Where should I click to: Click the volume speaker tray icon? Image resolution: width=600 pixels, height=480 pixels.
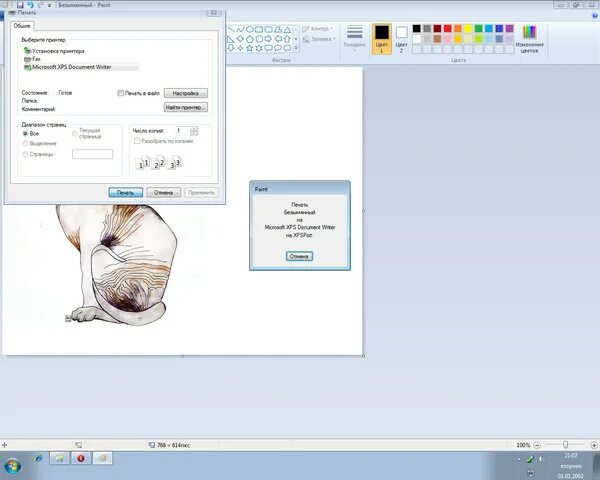tap(541, 459)
